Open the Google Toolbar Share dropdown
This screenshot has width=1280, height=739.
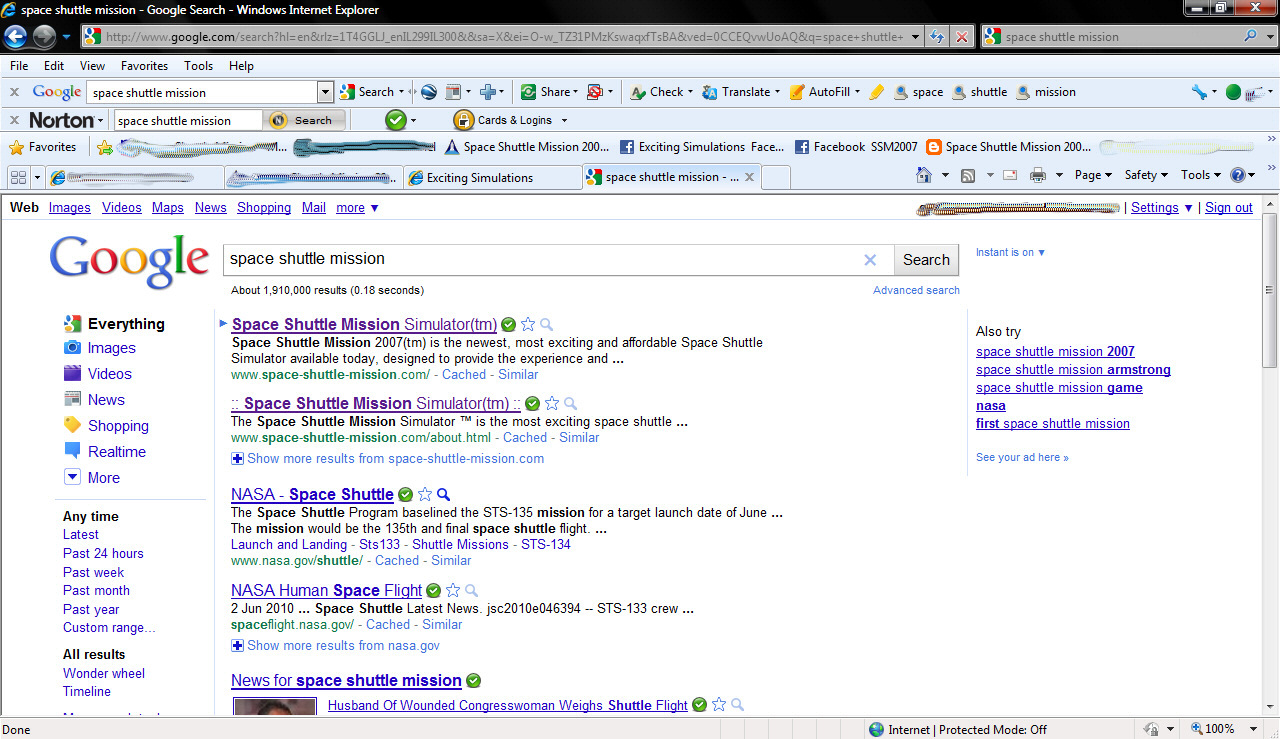coord(575,92)
